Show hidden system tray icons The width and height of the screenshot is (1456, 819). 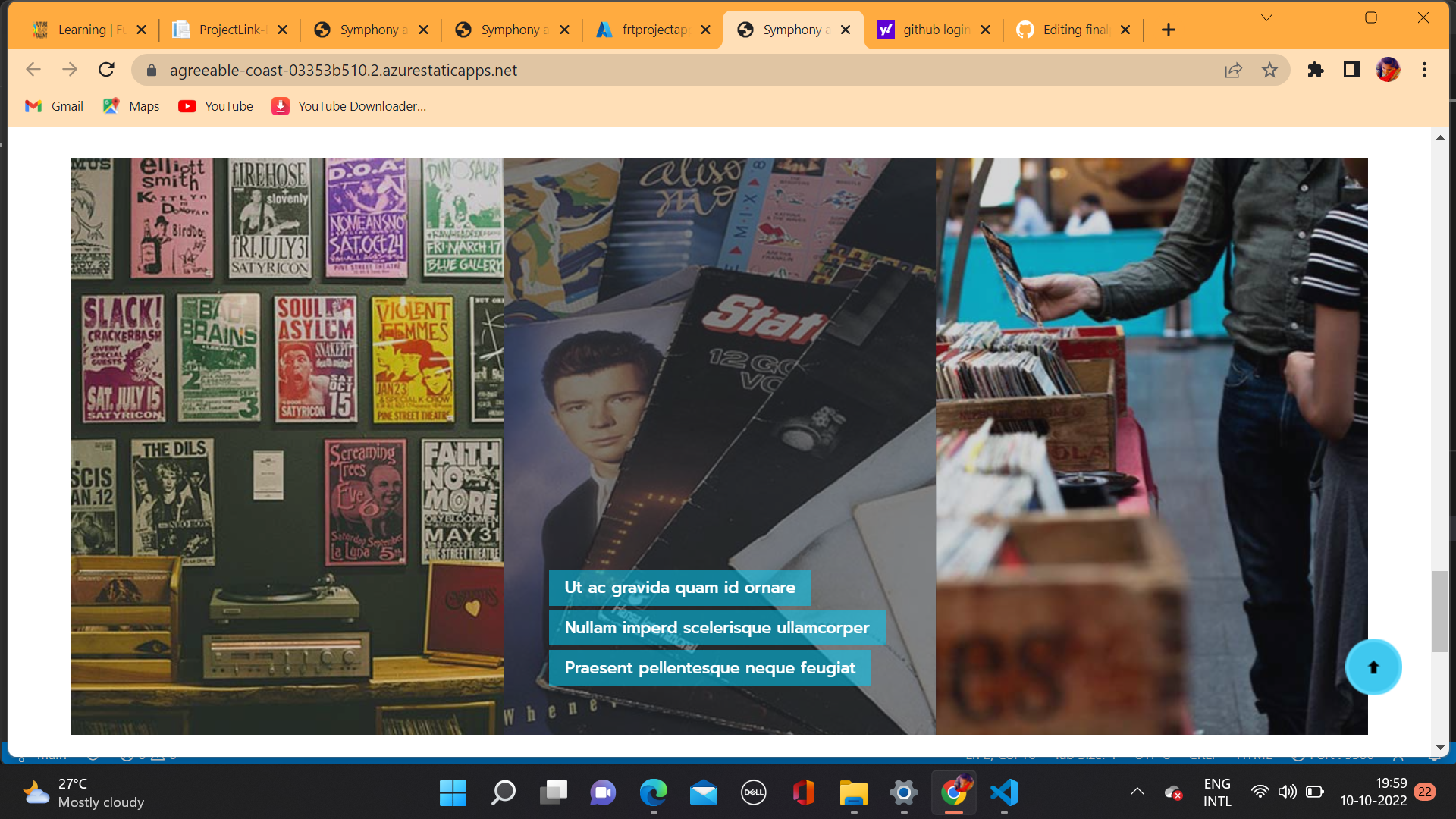click(1137, 792)
